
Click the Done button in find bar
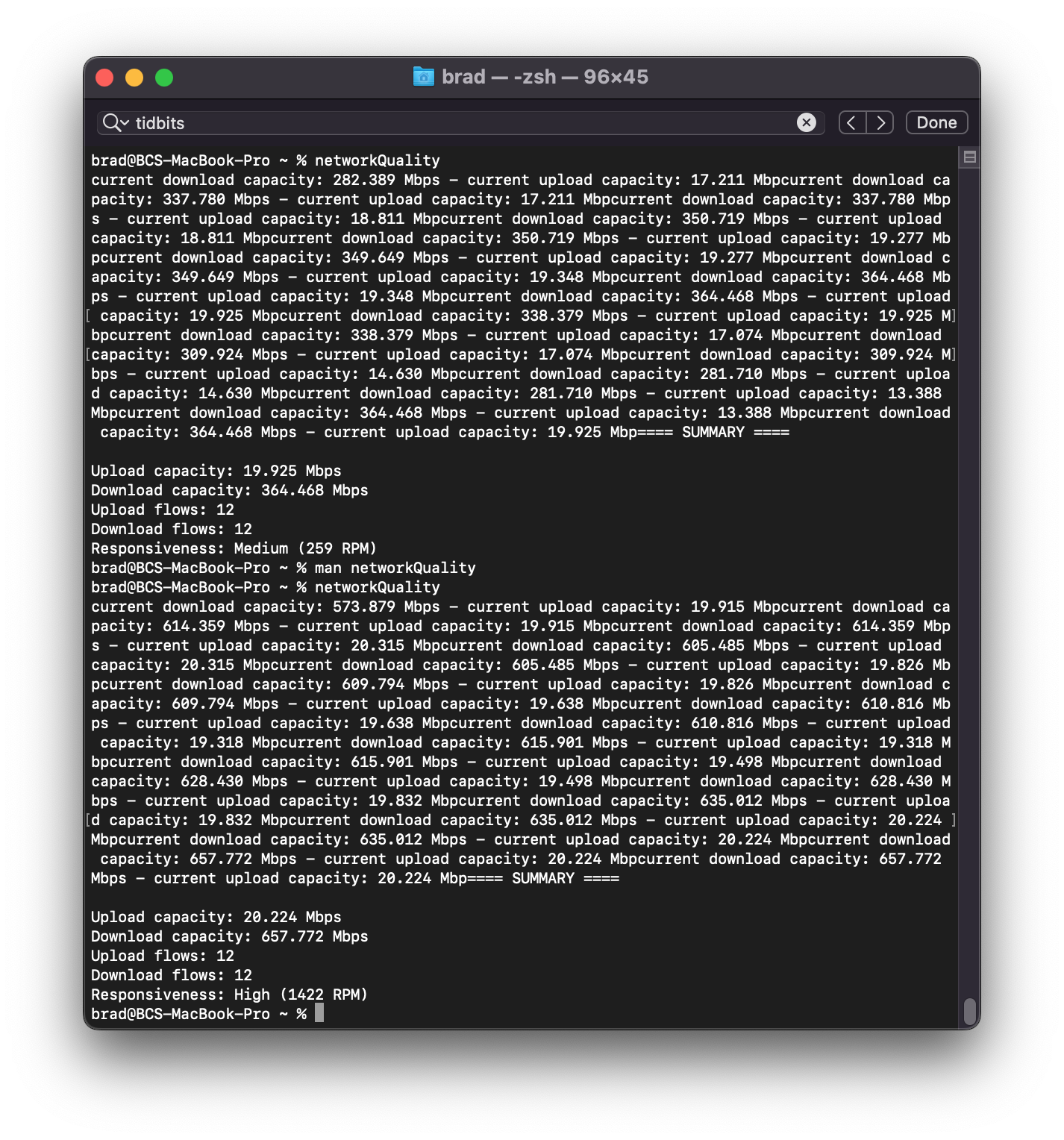pos(936,122)
